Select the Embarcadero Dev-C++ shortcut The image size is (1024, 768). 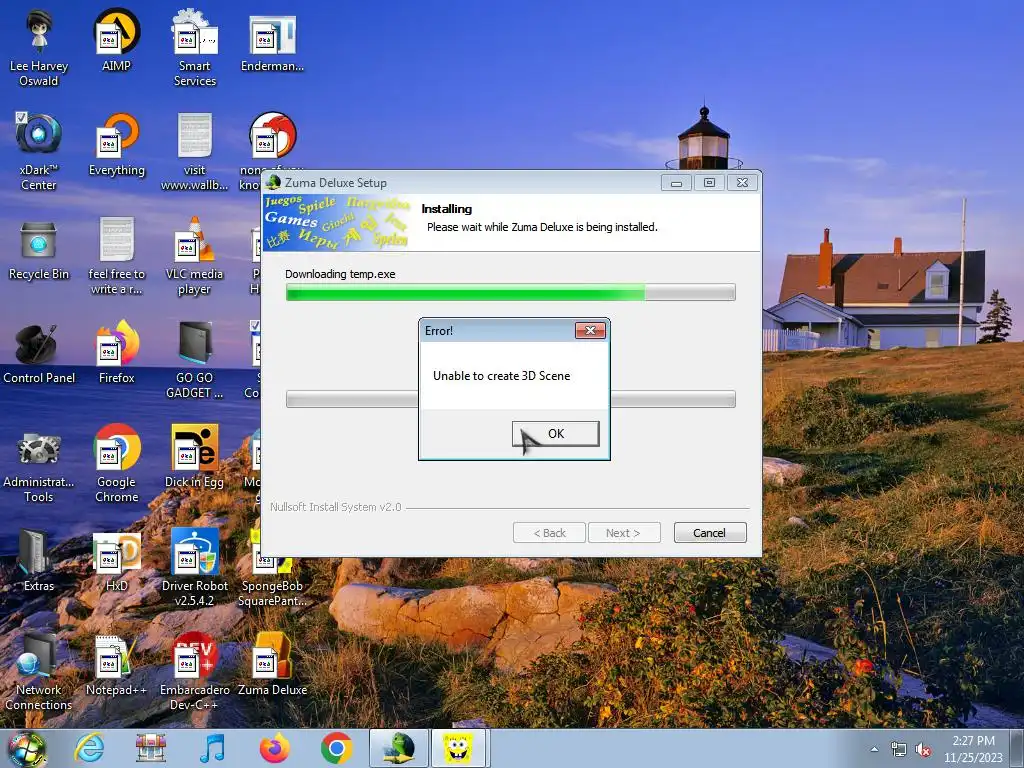195,673
